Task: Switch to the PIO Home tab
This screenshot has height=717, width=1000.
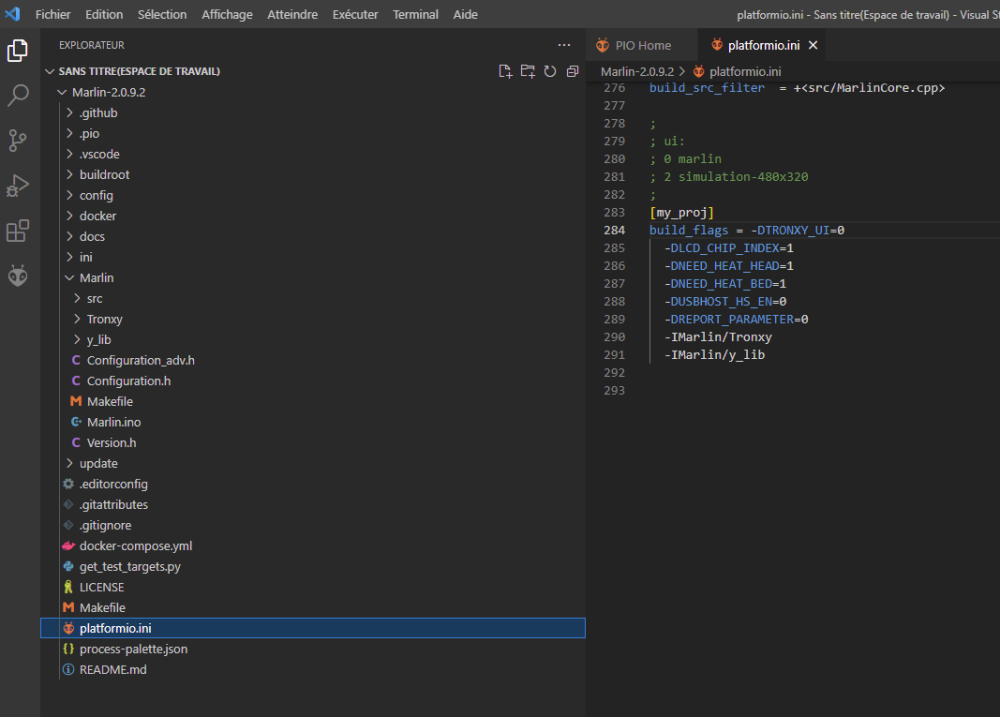Action: tap(642, 45)
